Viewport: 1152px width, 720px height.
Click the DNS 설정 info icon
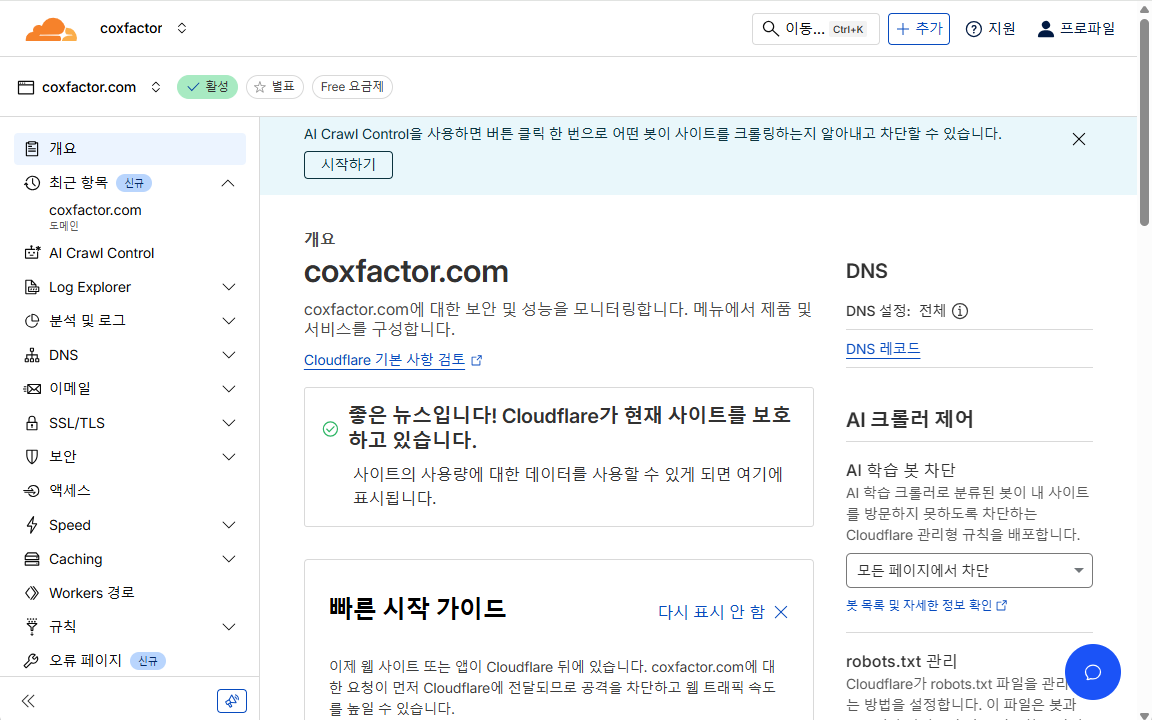click(960, 311)
